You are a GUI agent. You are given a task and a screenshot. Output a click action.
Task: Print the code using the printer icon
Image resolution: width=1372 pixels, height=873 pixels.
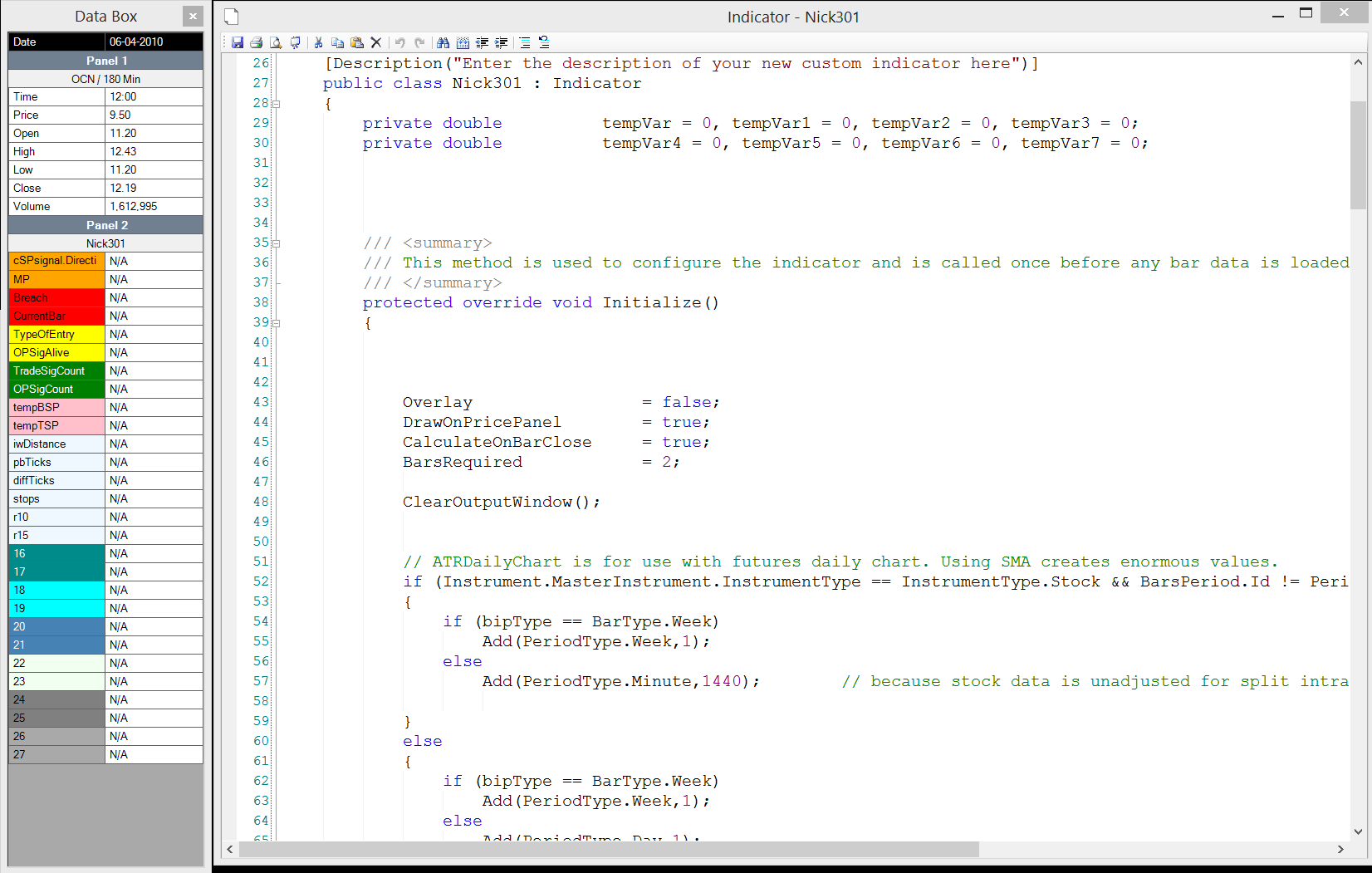[x=257, y=42]
